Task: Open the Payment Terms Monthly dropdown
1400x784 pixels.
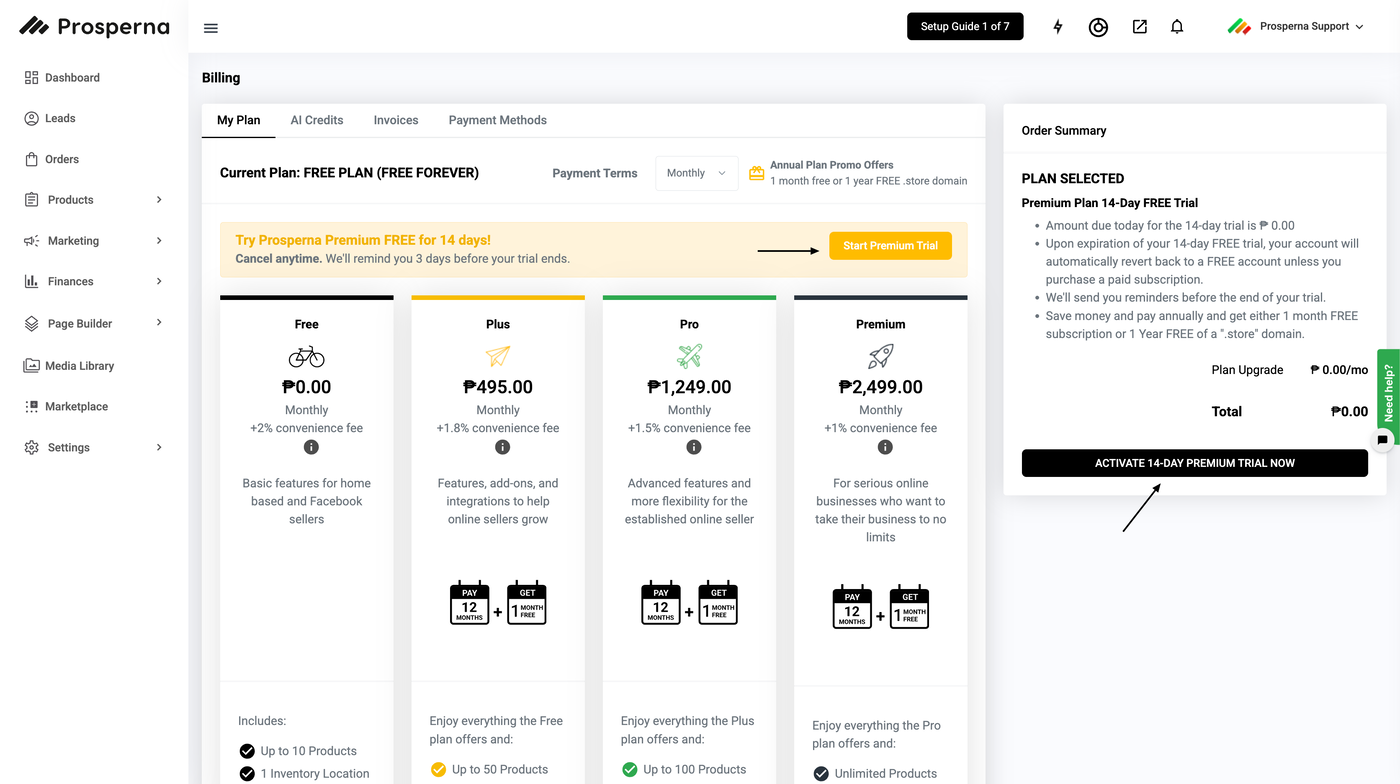Action: pos(696,173)
